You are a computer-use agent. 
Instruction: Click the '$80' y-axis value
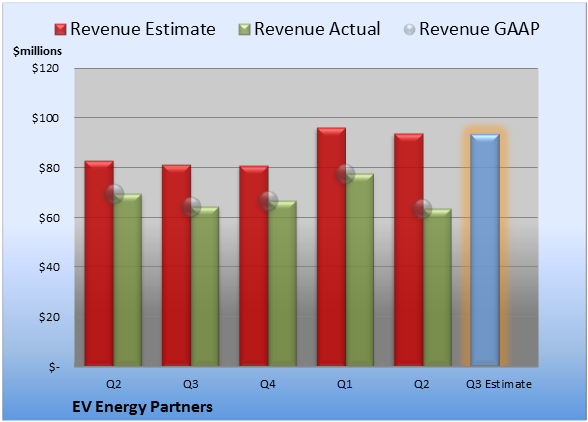tap(49, 168)
